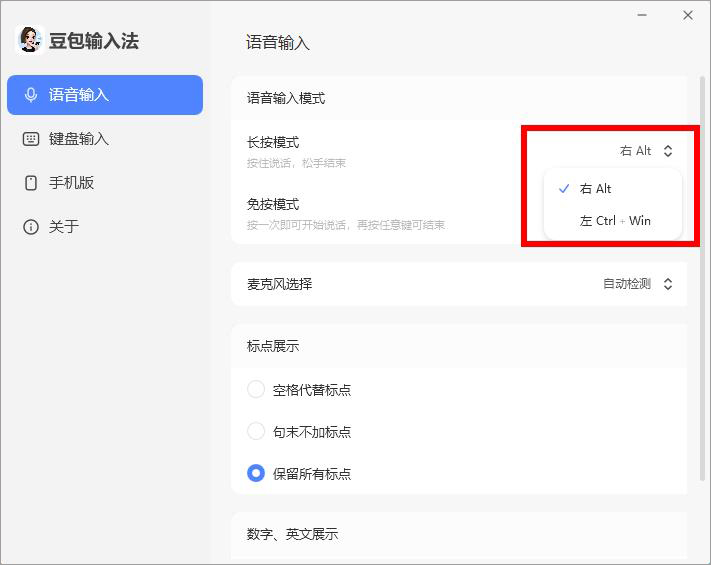Click the checkmark next to 右 Alt
The image size is (711, 565).
tap(564, 189)
